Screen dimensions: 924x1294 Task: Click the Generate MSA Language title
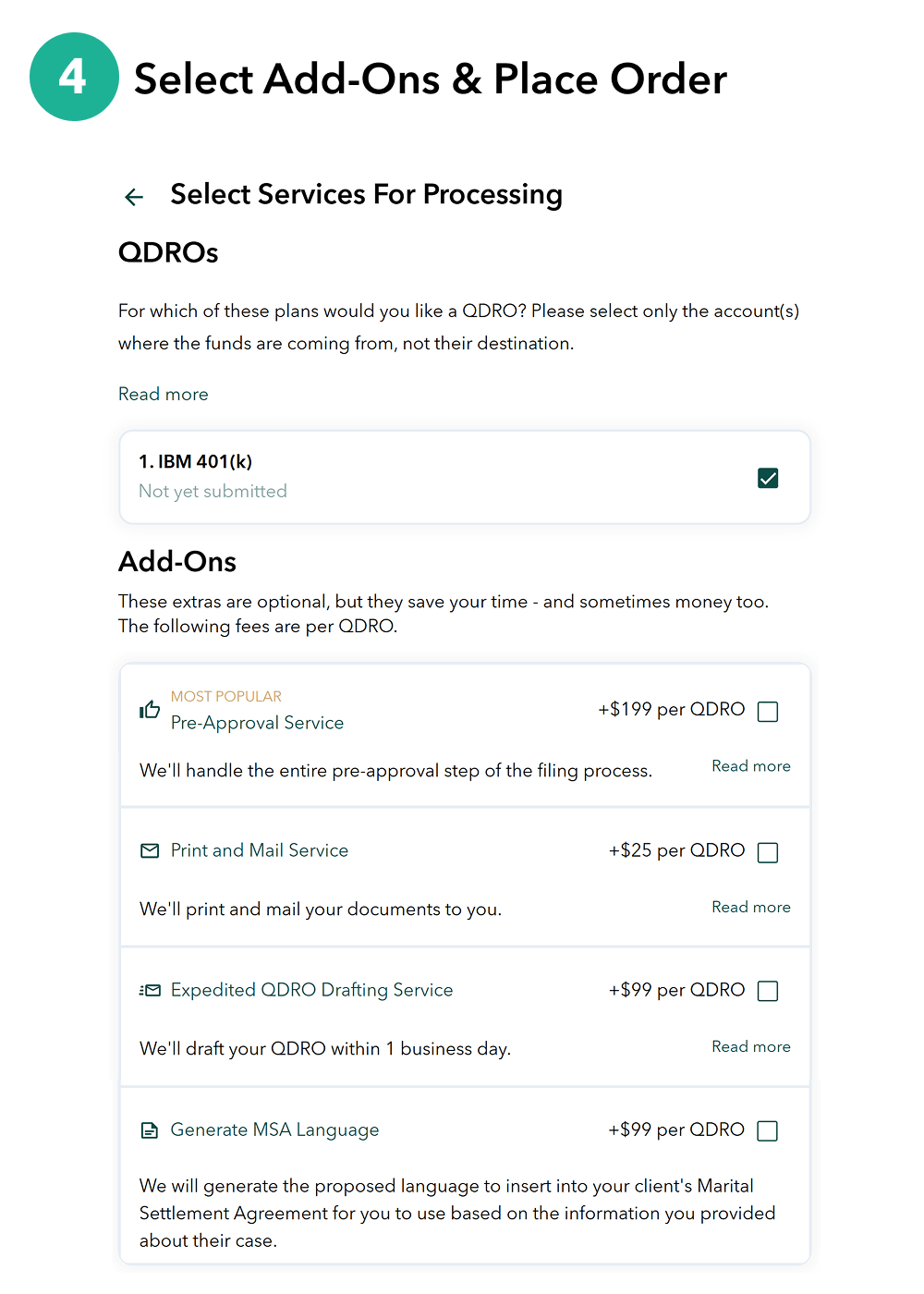coord(274,1130)
